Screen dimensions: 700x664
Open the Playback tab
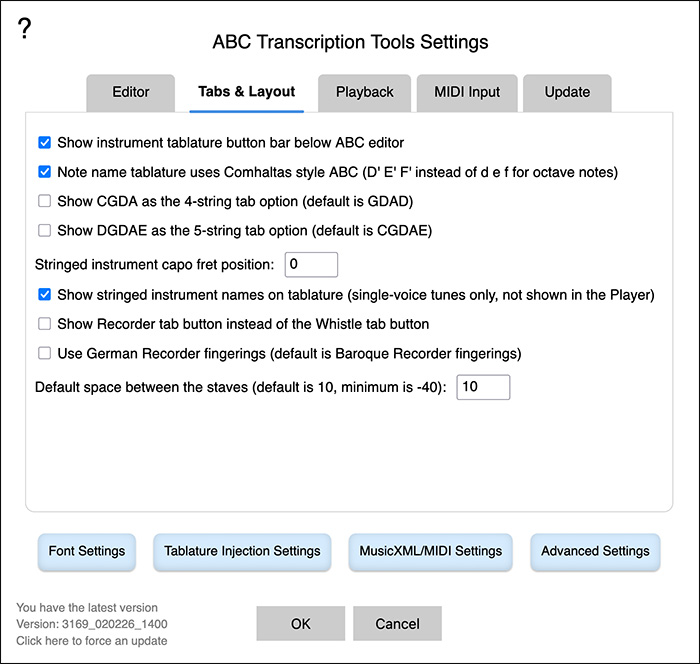[x=364, y=92]
